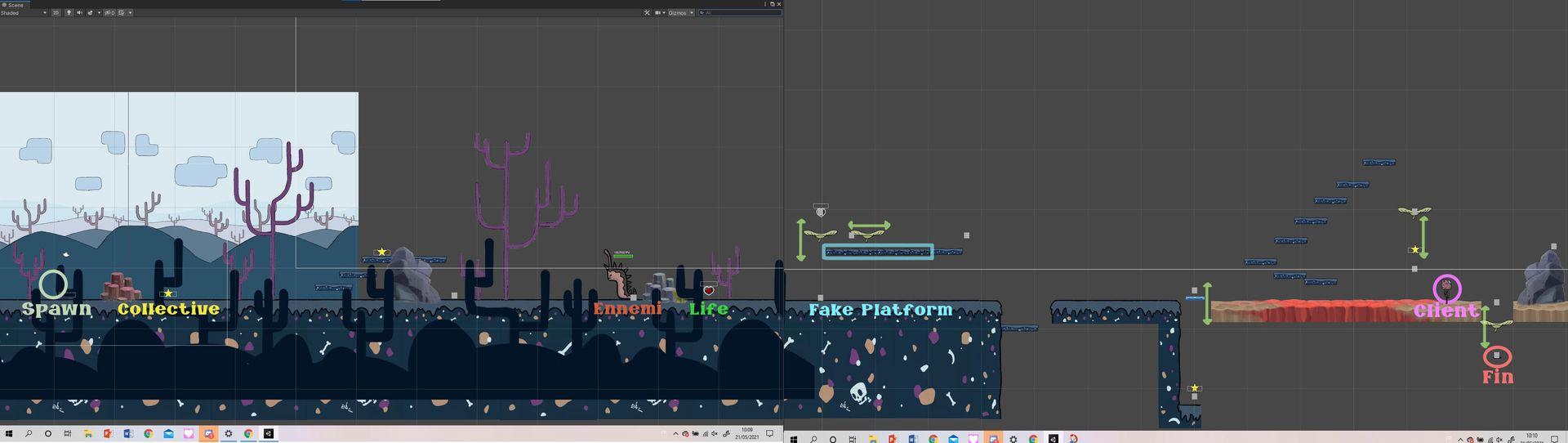Click volume icon on 10:09 taskbar

(715, 434)
